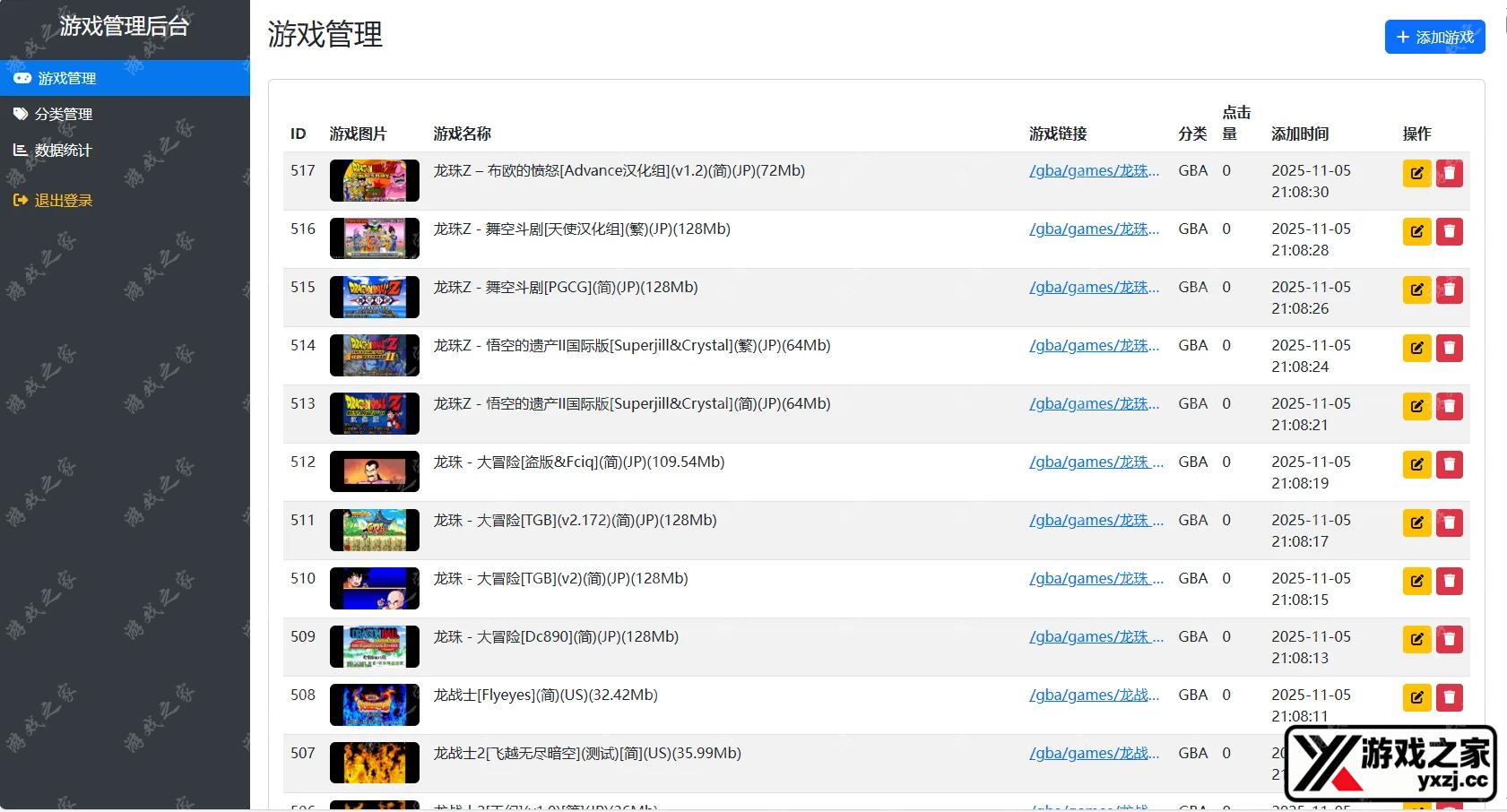Go to 分类管理 in the sidebar

tap(125, 114)
